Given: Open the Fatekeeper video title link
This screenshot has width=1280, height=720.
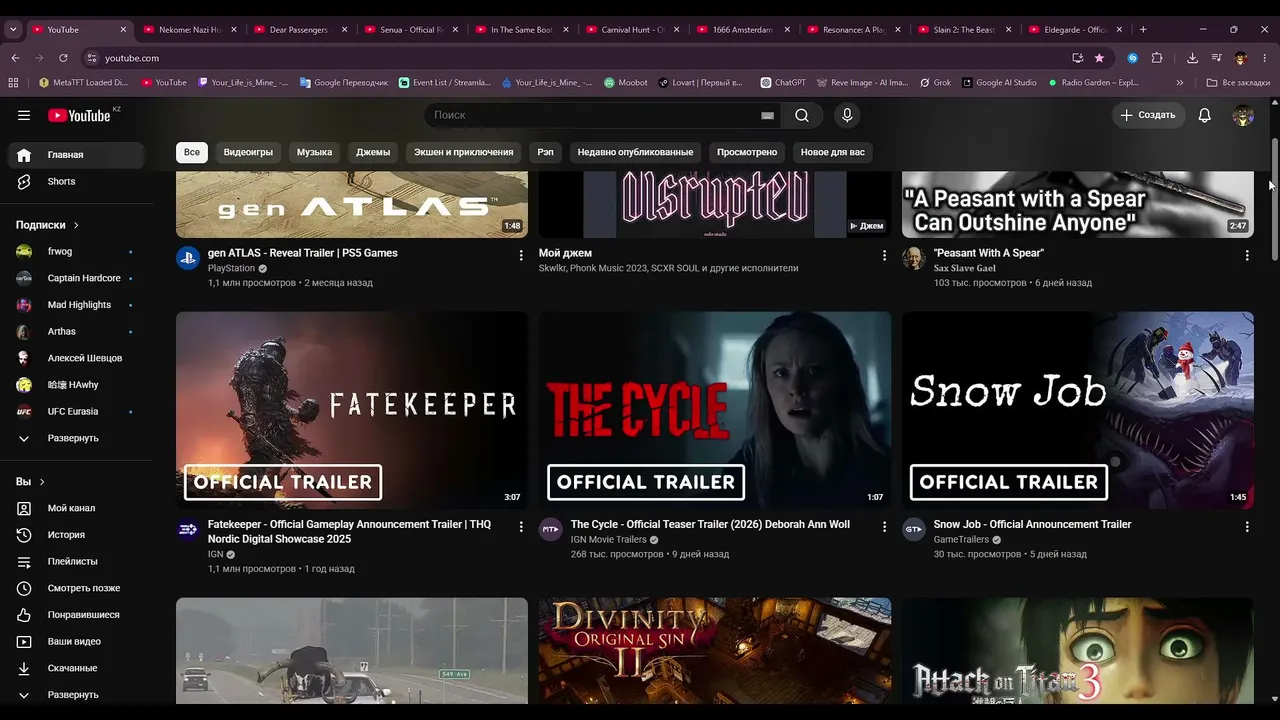Looking at the screenshot, I should pos(349,532).
